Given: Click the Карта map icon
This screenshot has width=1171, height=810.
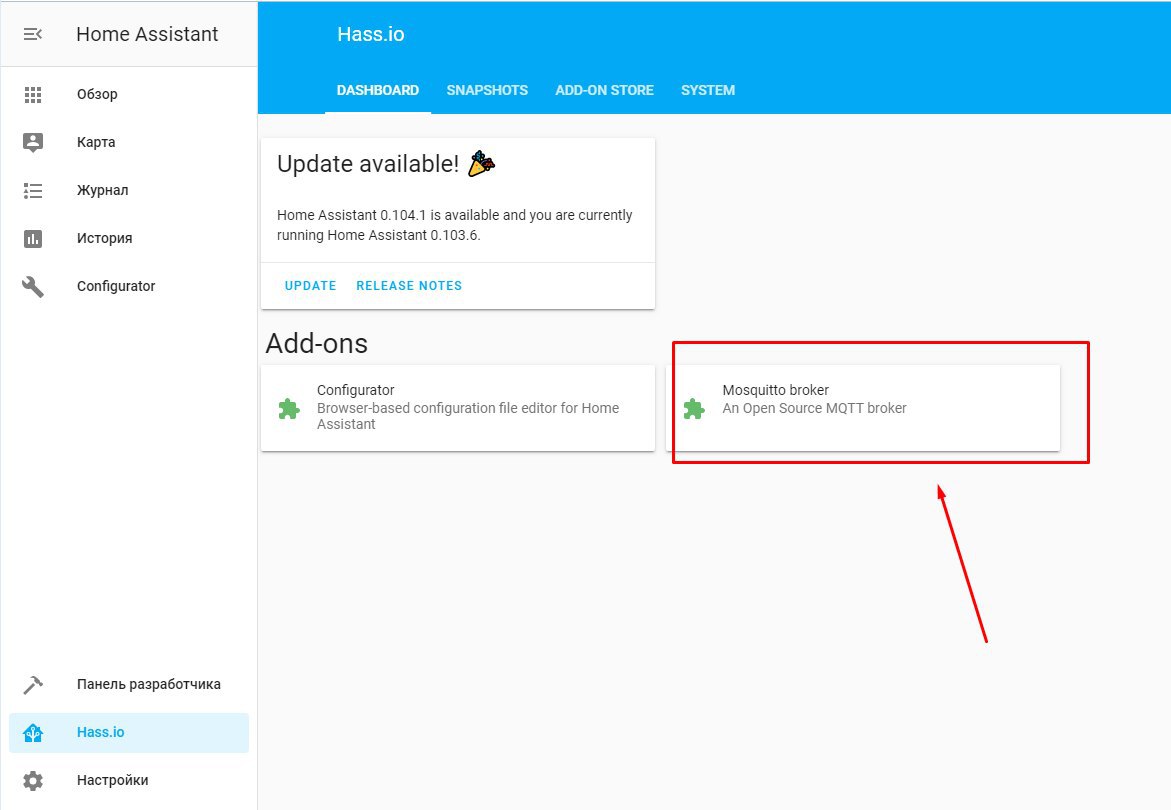Looking at the screenshot, I should tap(33, 143).
